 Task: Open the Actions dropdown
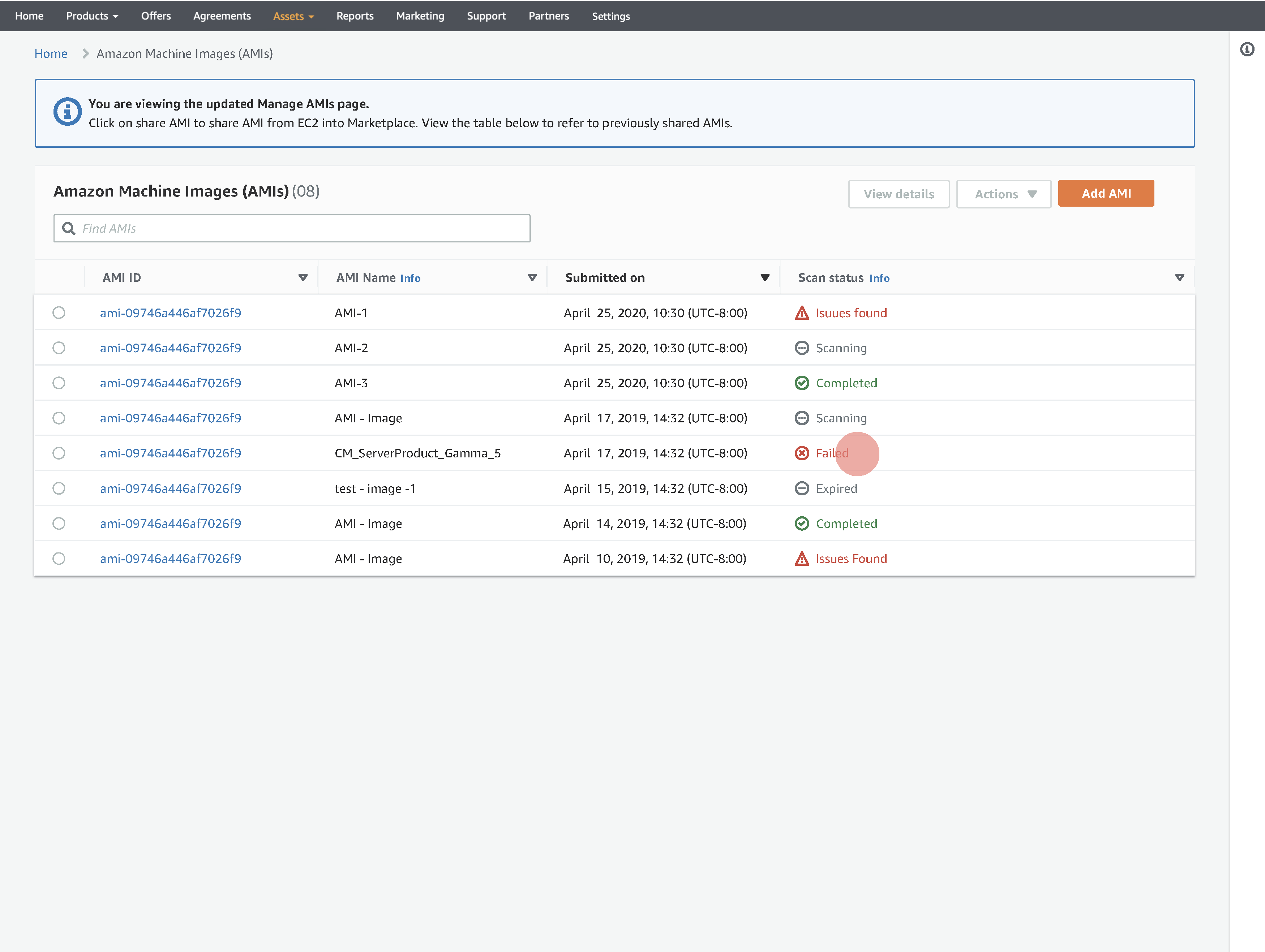[1004, 194]
